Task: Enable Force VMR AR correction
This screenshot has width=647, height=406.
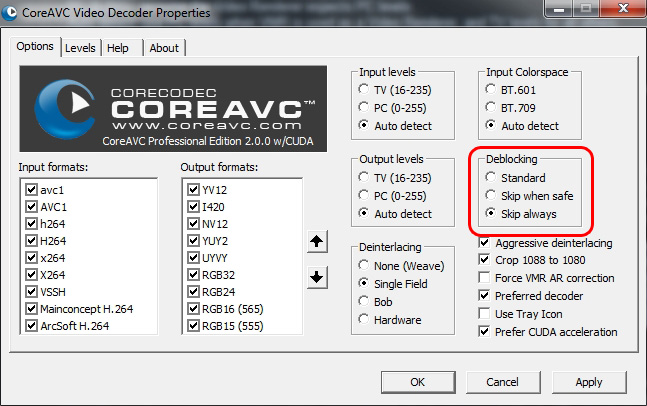Action: click(x=484, y=278)
